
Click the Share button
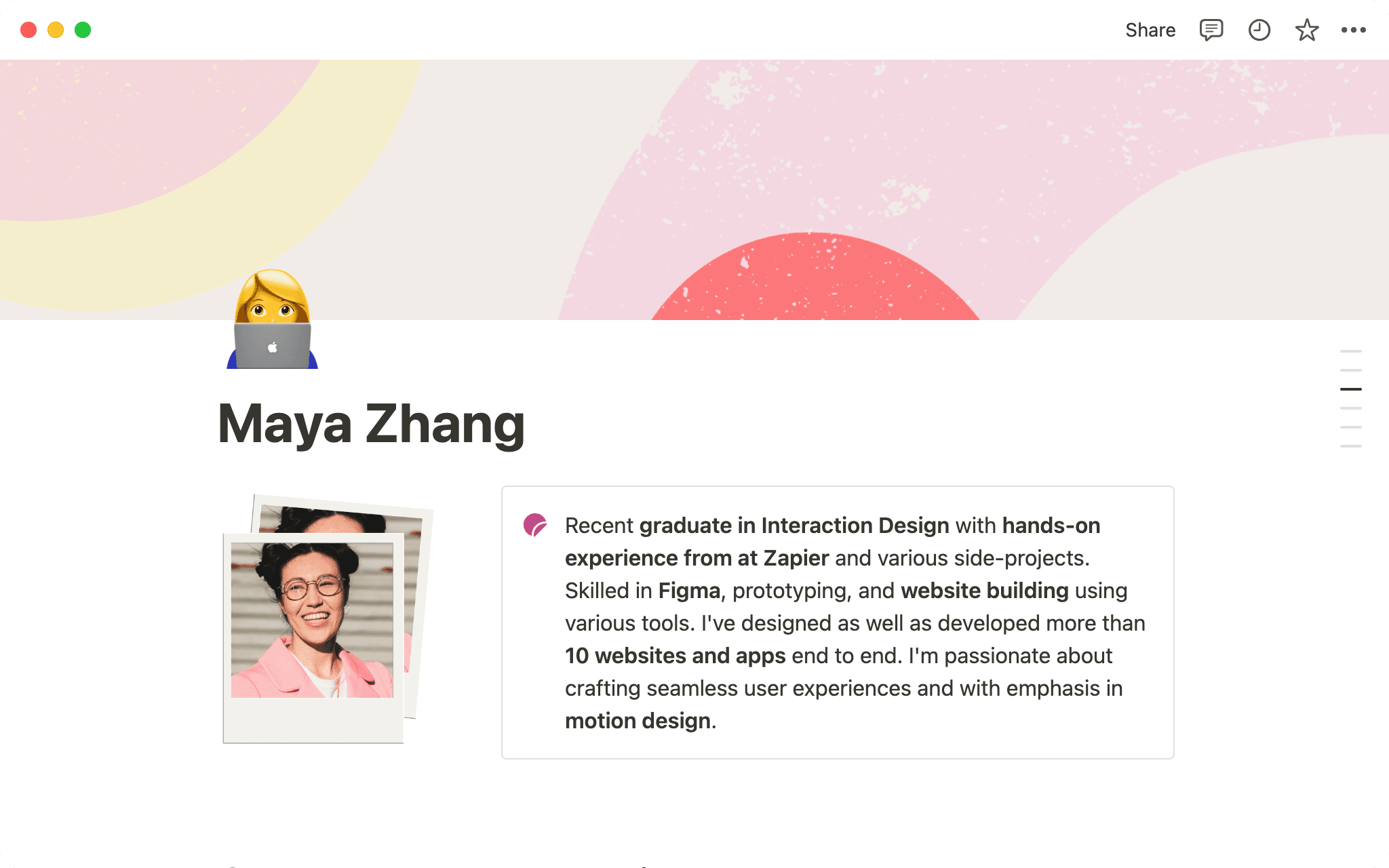(1150, 29)
